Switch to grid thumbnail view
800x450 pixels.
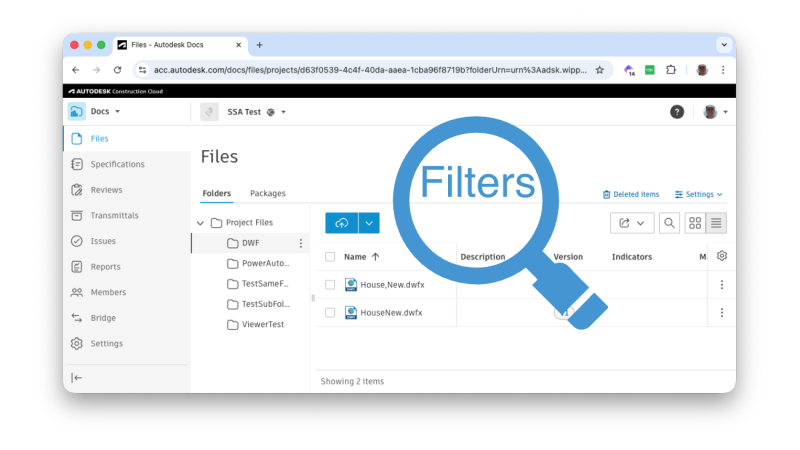tap(695, 223)
